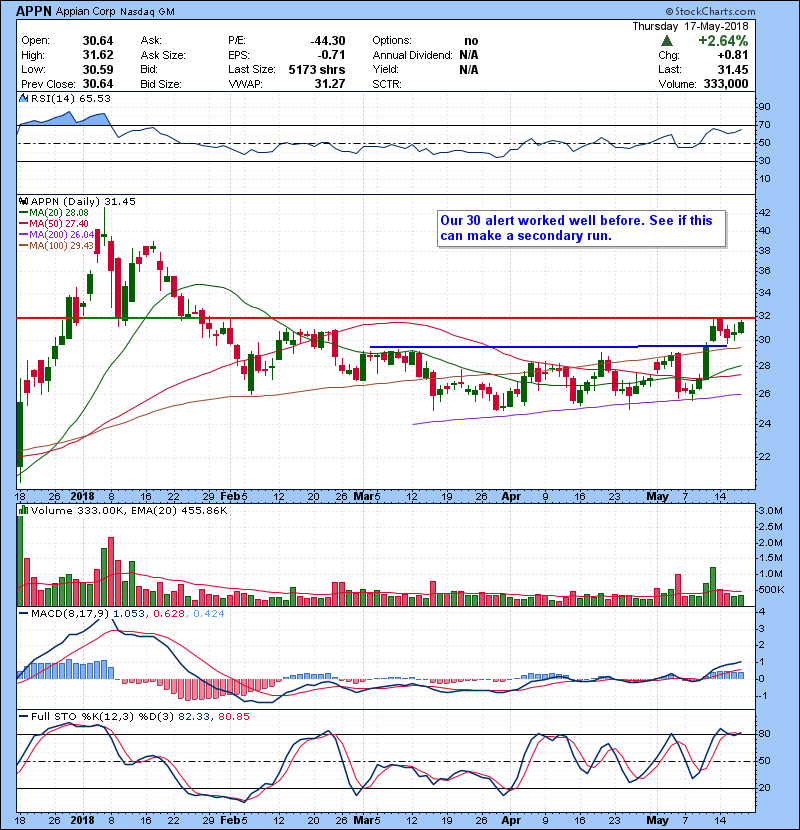Click the +2.64% percent change value
The height and width of the screenshot is (830, 800).
723,41
